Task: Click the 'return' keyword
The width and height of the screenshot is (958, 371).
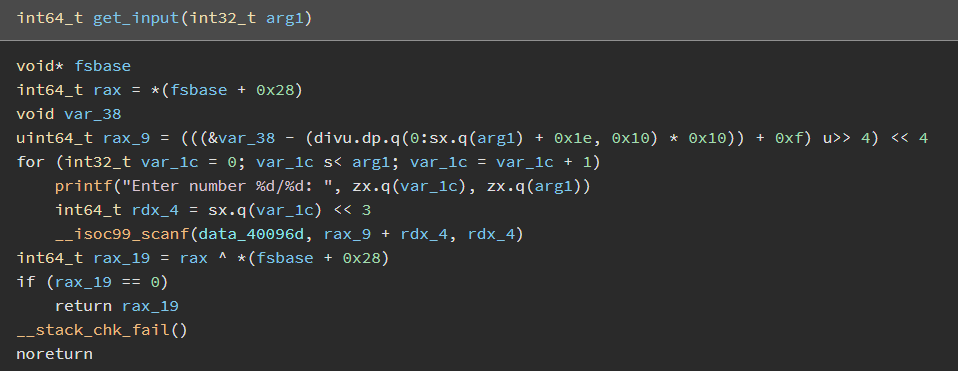Action: point(84,306)
